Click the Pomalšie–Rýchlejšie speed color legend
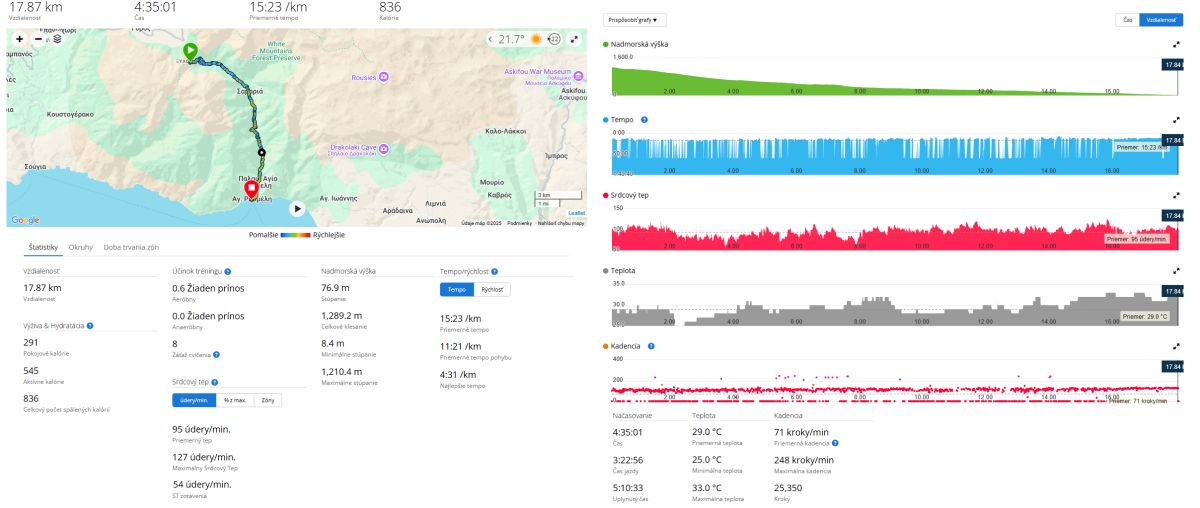 tap(296, 235)
